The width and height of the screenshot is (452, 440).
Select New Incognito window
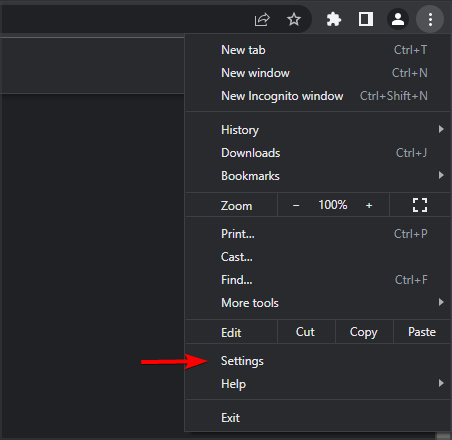(318, 96)
